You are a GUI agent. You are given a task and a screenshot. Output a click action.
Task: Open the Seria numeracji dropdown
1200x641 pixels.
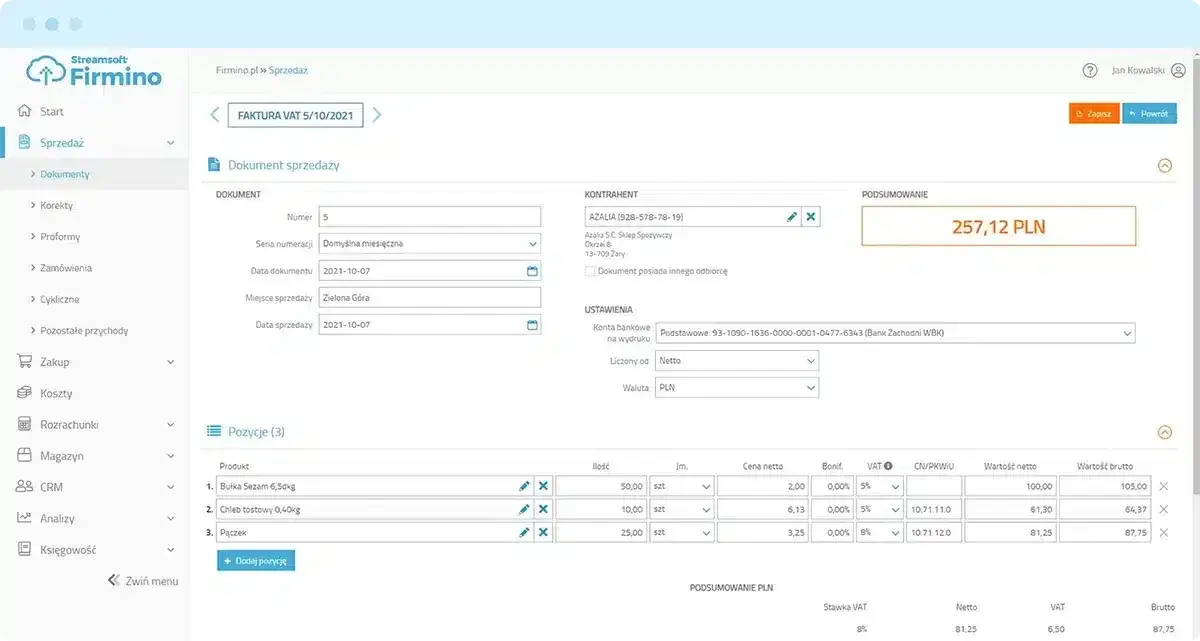click(429, 243)
